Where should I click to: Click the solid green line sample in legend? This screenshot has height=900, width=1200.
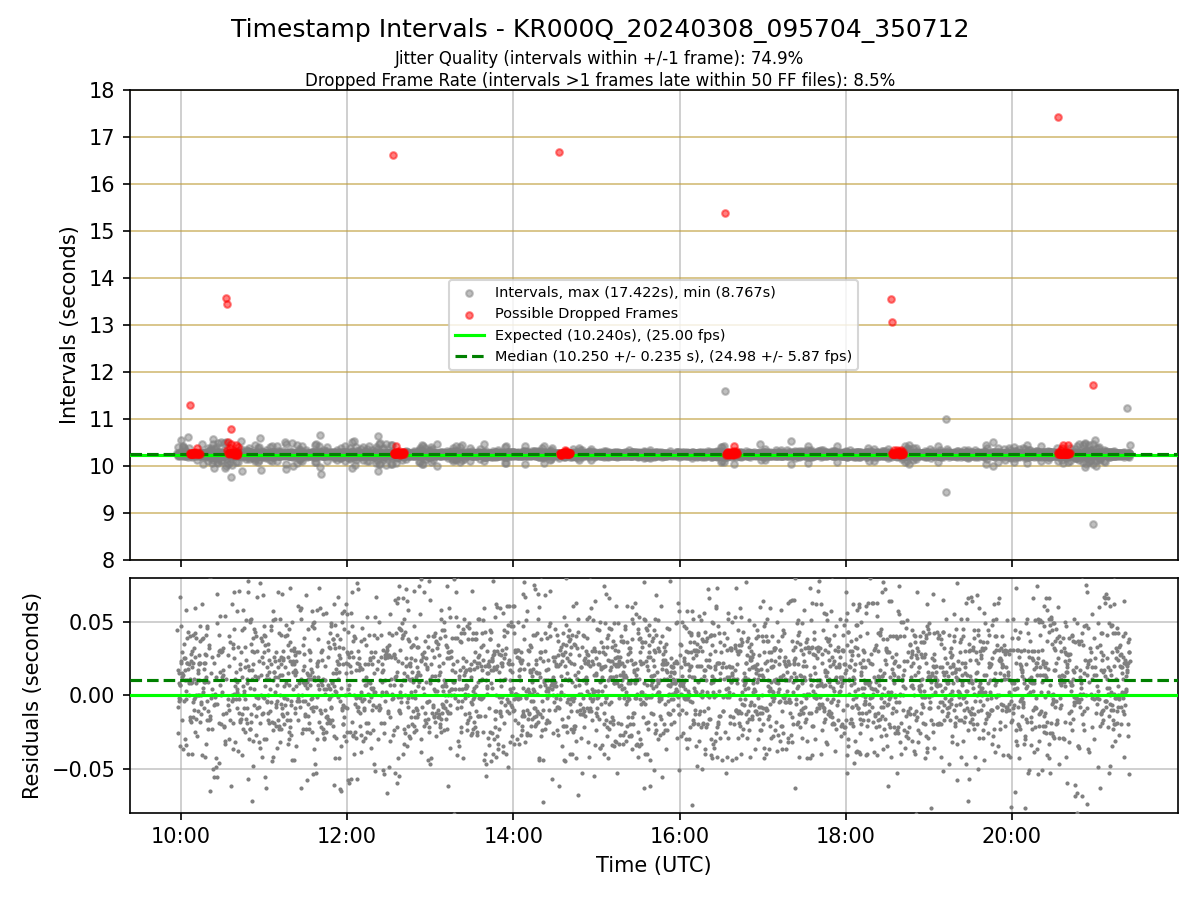pyautogui.click(x=470, y=335)
